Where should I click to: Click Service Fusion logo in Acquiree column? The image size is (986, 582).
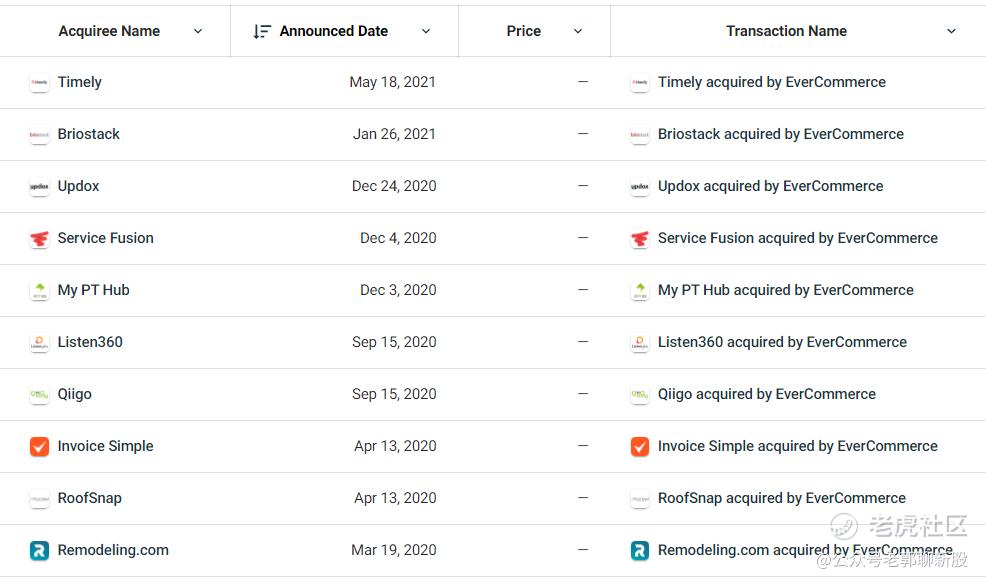pos(39,239)
